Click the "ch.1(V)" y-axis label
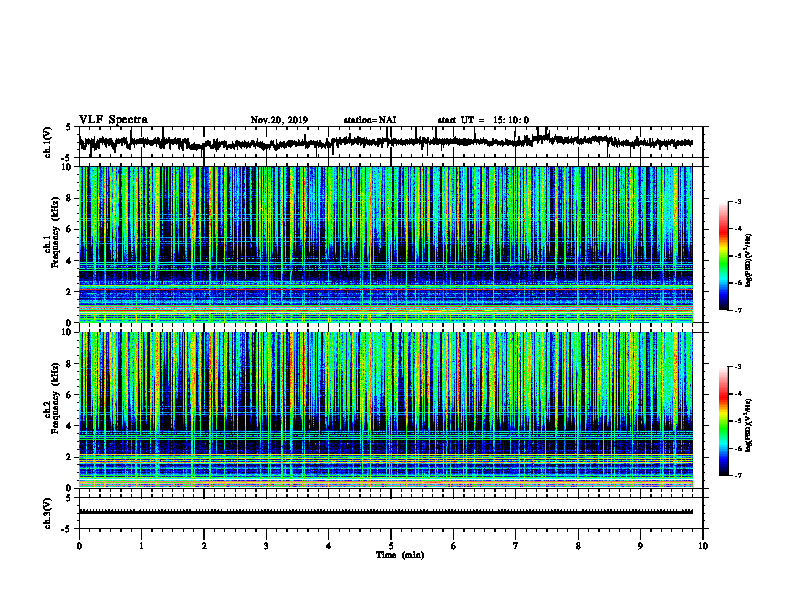 [x=48, y=142]
